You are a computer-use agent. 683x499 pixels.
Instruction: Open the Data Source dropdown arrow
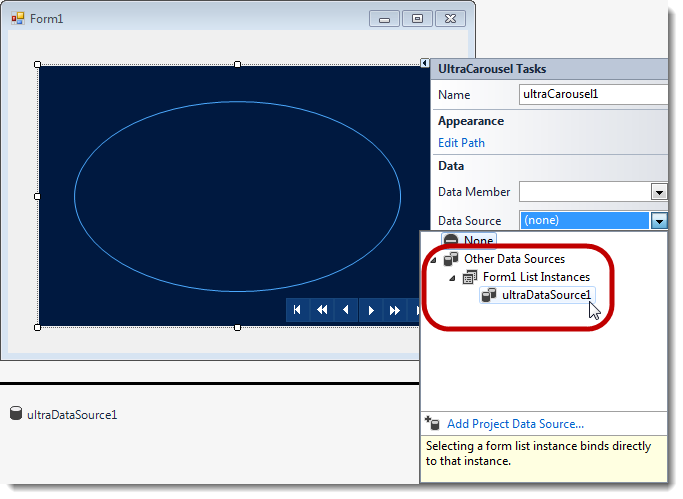click(658, 220)
